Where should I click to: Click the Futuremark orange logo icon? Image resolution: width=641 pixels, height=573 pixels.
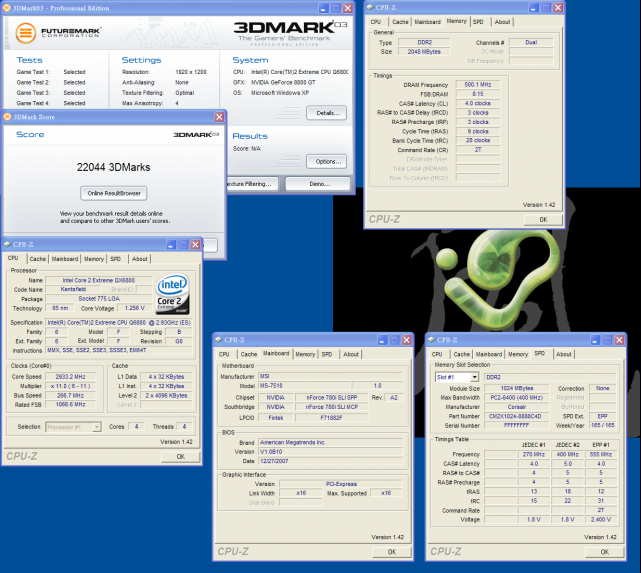click(x=25, y=33)
